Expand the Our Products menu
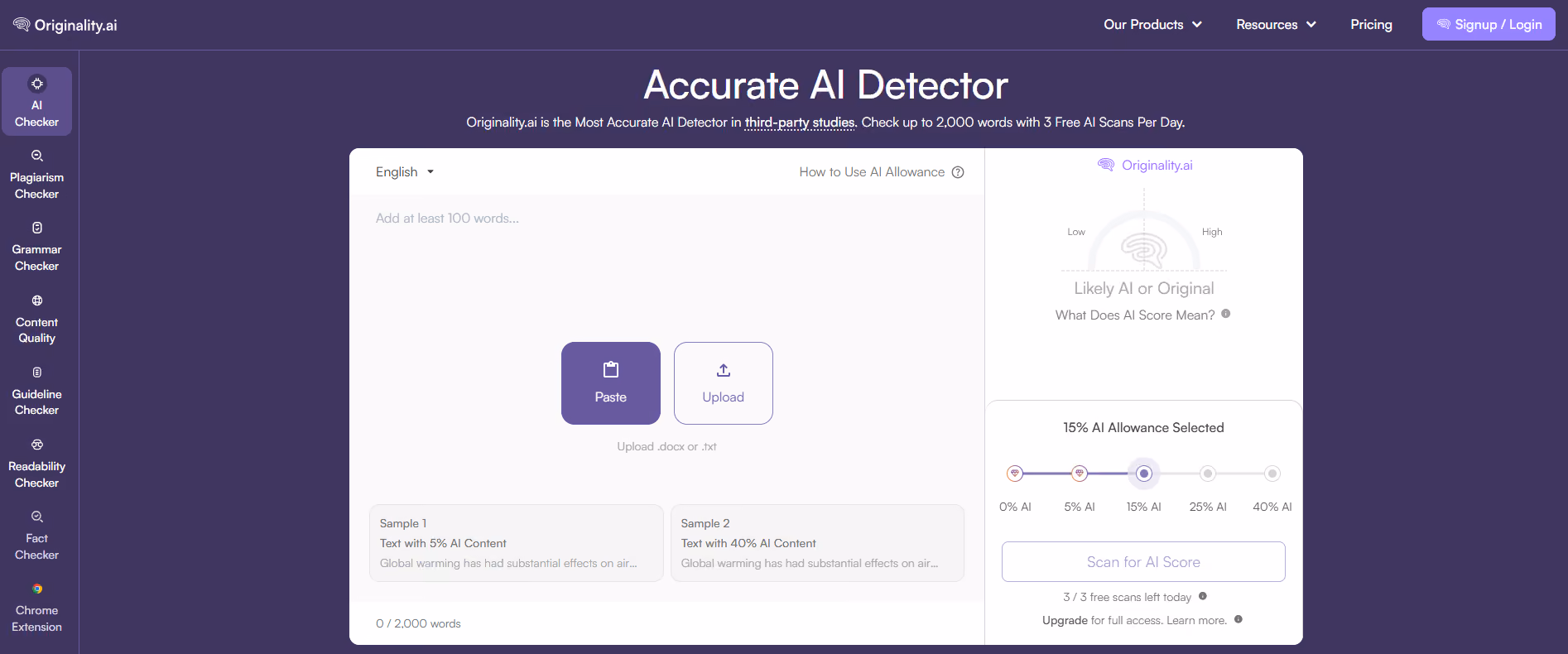 1152,25
